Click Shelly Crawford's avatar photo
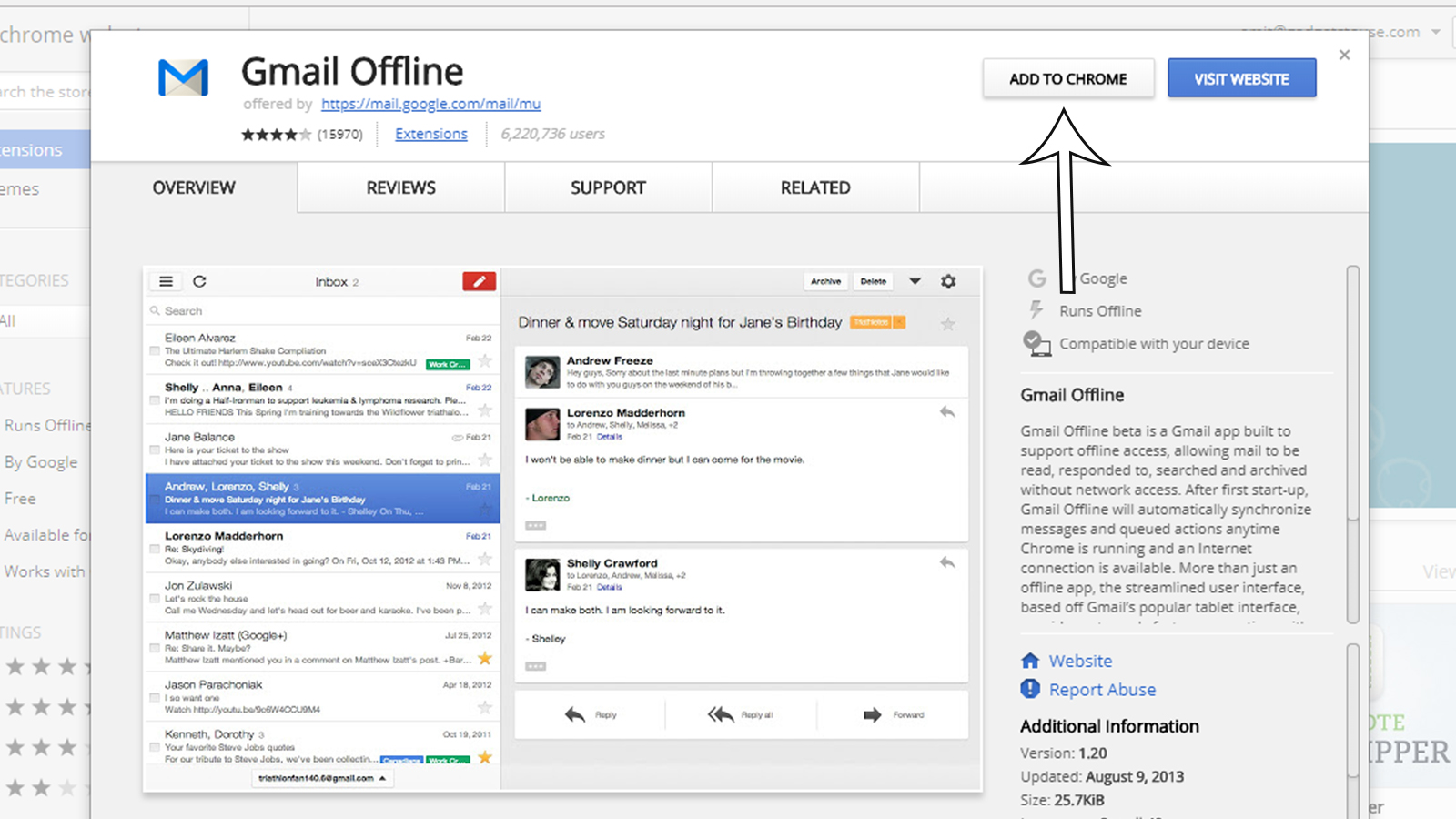 [x=542, y=575]
